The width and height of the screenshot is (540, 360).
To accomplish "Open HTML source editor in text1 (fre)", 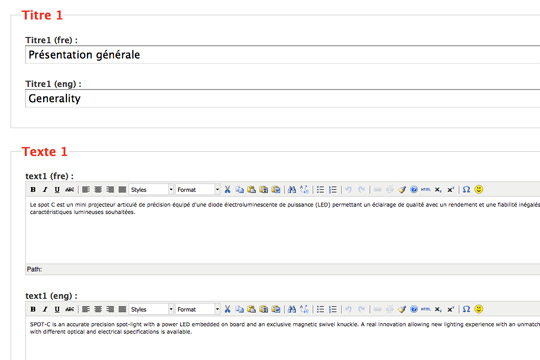I will coord(426,189).
